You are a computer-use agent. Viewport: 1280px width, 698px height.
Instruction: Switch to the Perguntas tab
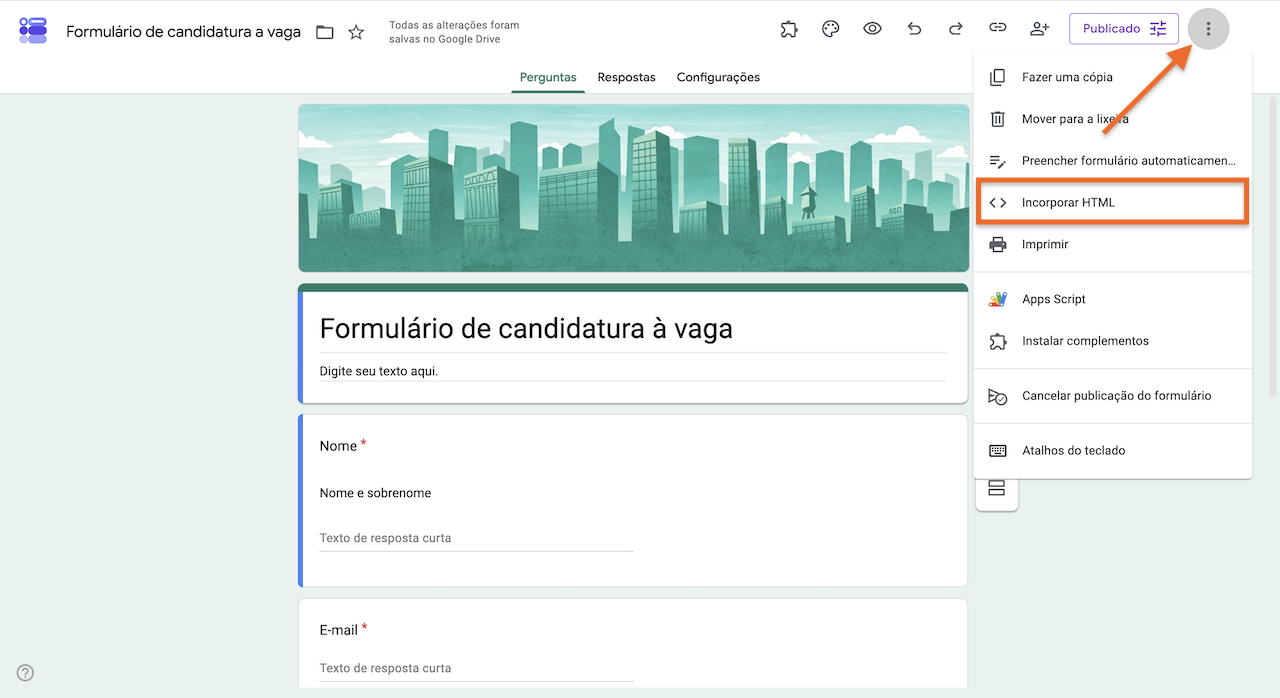pos(548,77)
